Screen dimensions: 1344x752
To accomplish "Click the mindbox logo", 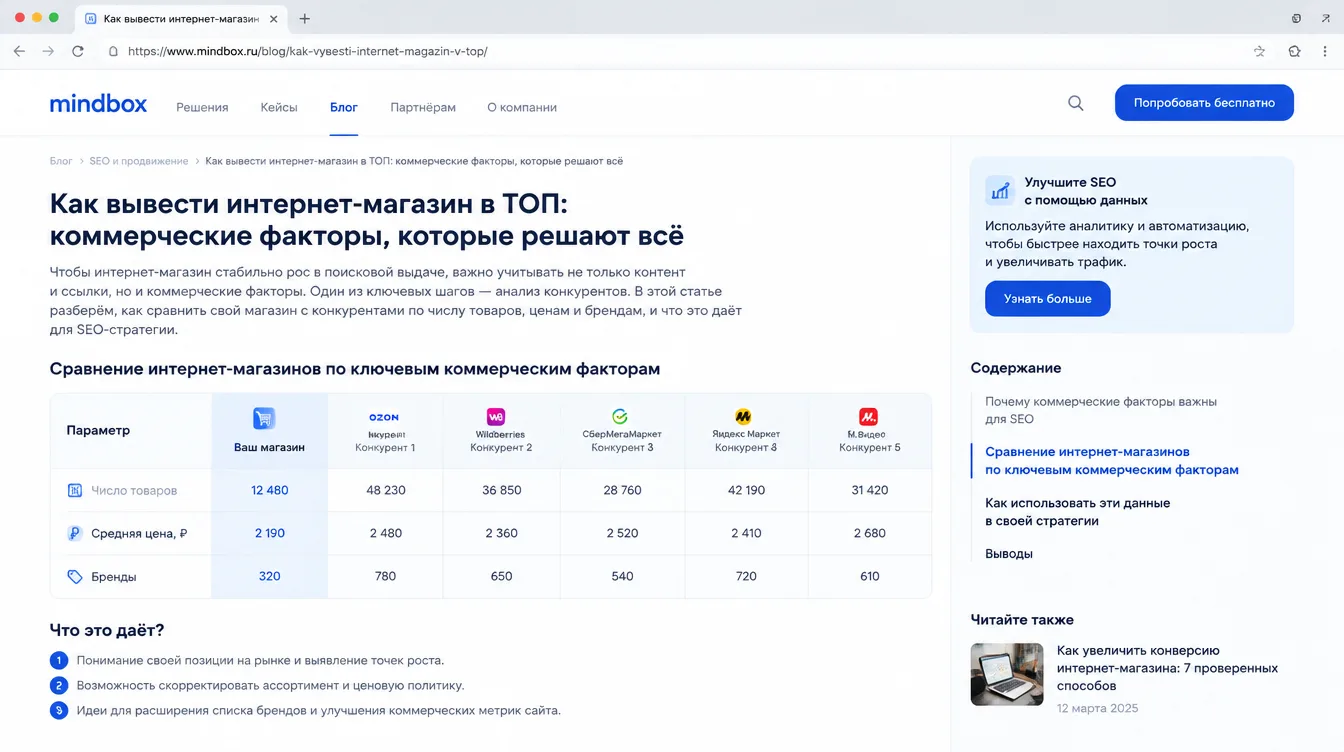I will click(x=98, y=103).
